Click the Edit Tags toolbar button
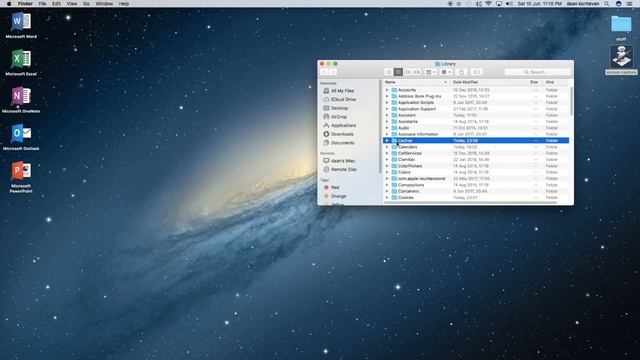The image size is (640, 360). (x=476, y=72)
